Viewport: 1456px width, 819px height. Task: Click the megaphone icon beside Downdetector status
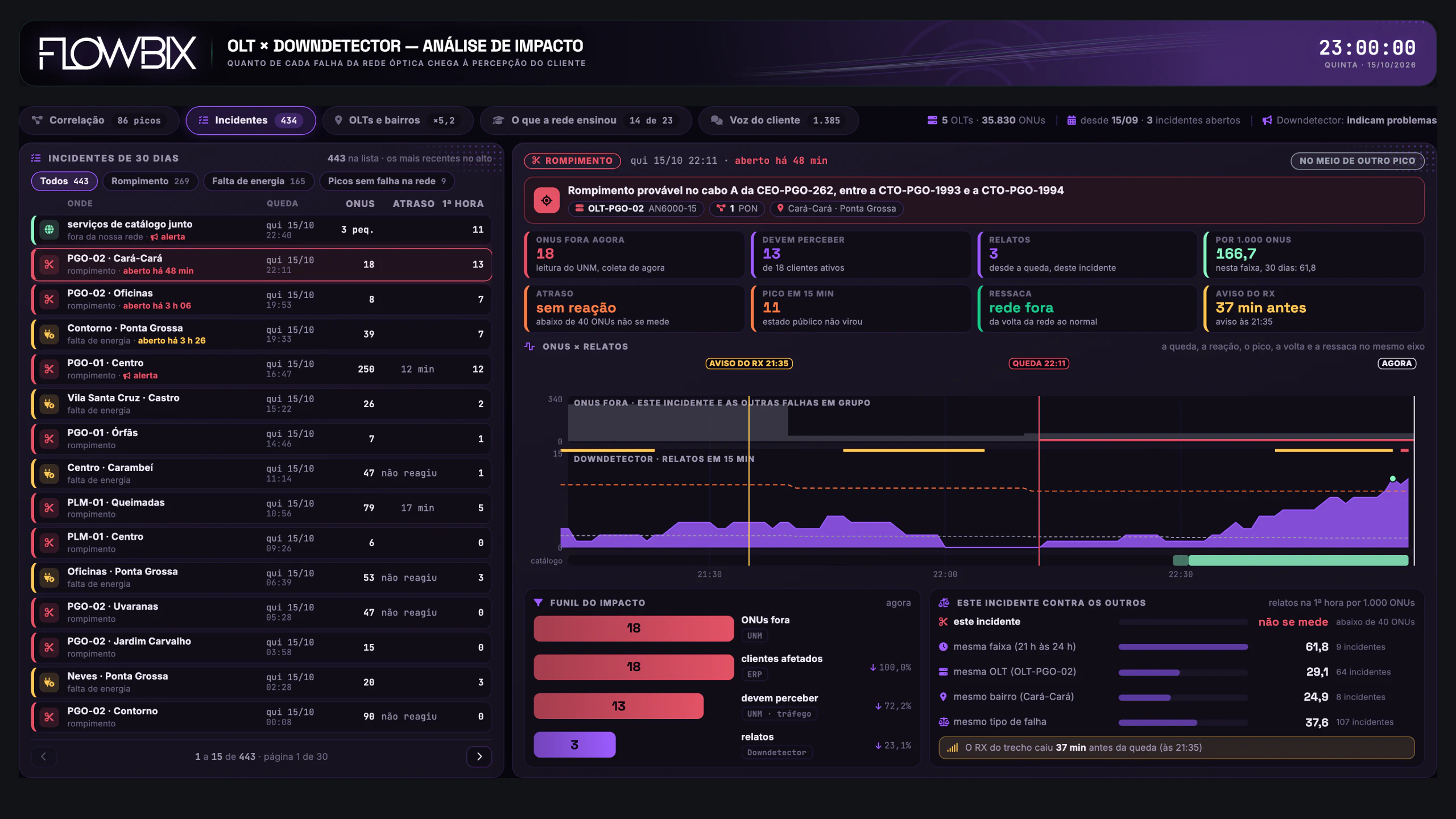pyautogui.click(x=1267, y=121)
